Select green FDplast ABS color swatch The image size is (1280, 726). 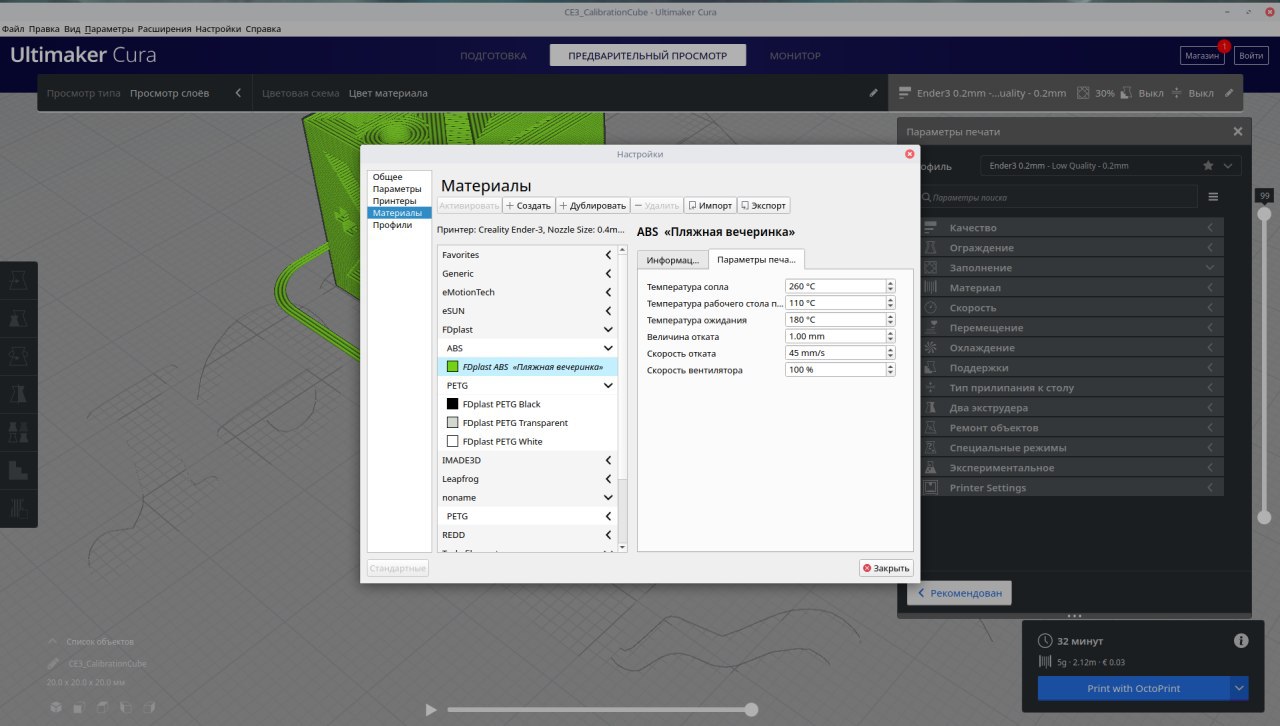[453, 367]
